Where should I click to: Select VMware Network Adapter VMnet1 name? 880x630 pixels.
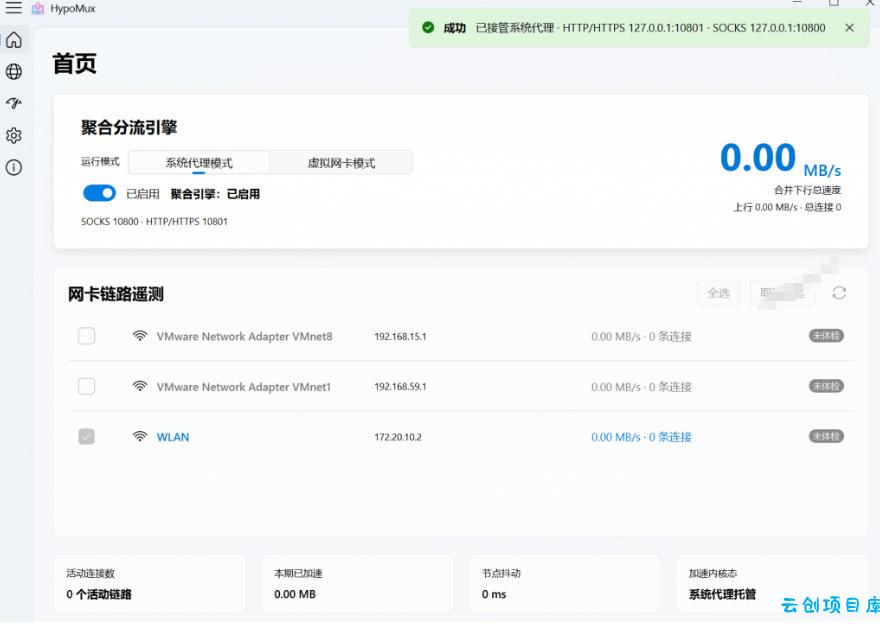tap(244, 387)
